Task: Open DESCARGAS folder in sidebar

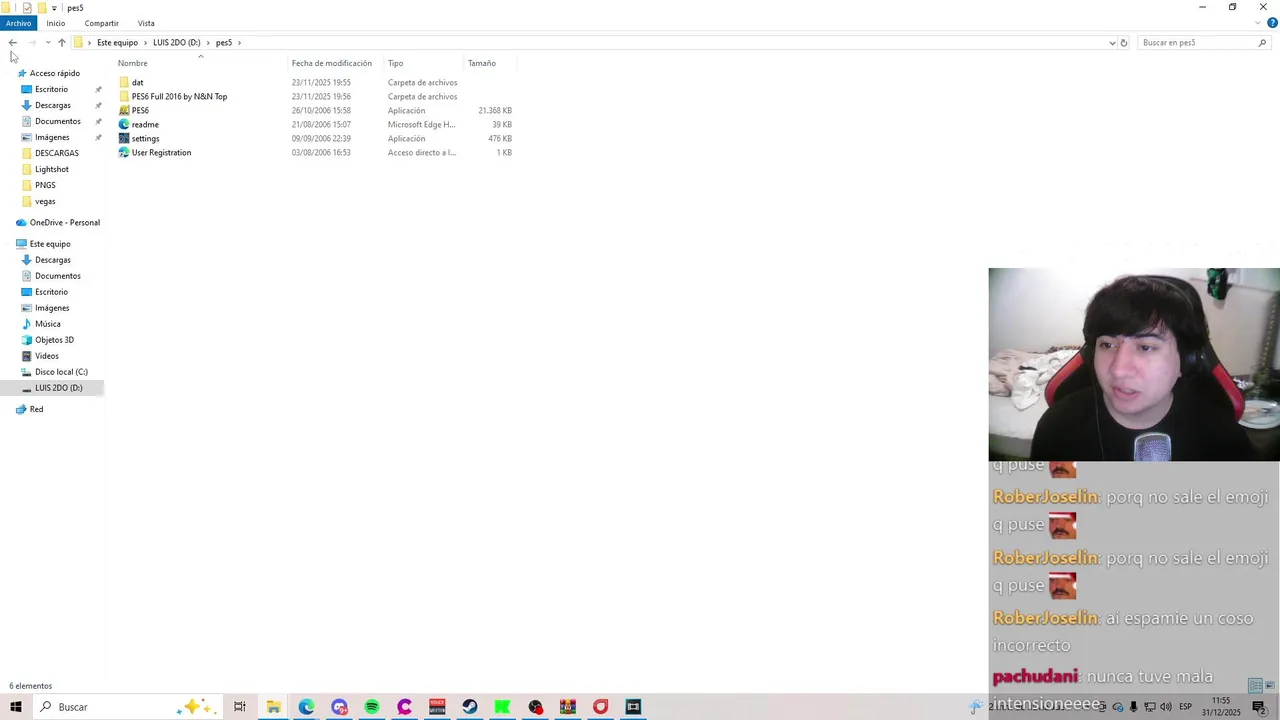Action: pyautogui.click(x=56, y=153)
